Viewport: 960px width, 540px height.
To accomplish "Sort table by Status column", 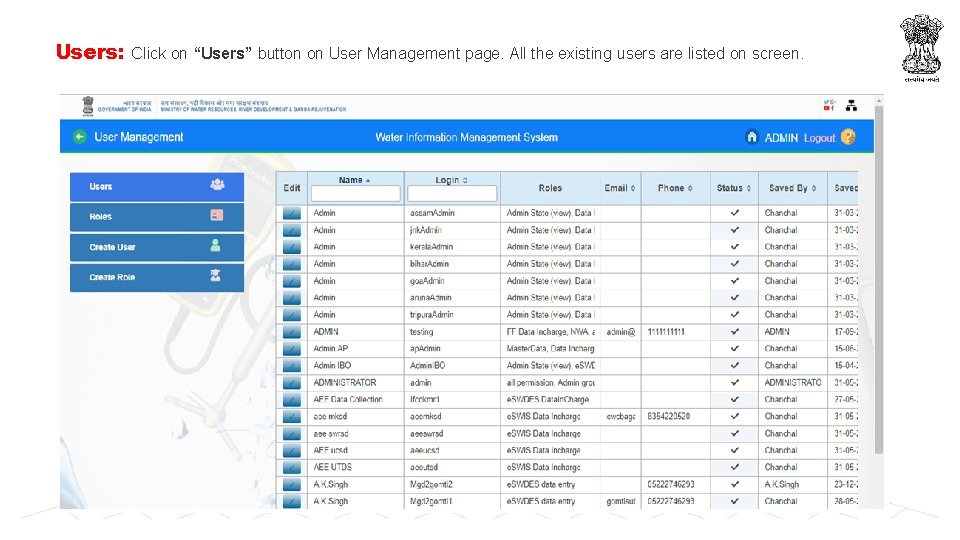I will click(733, 188).
